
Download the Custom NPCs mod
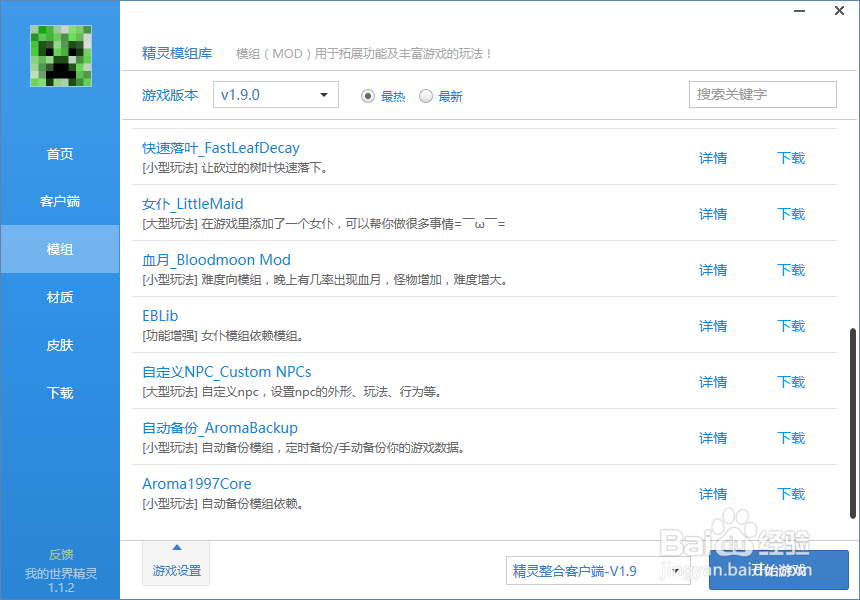(x=790, y=382)
